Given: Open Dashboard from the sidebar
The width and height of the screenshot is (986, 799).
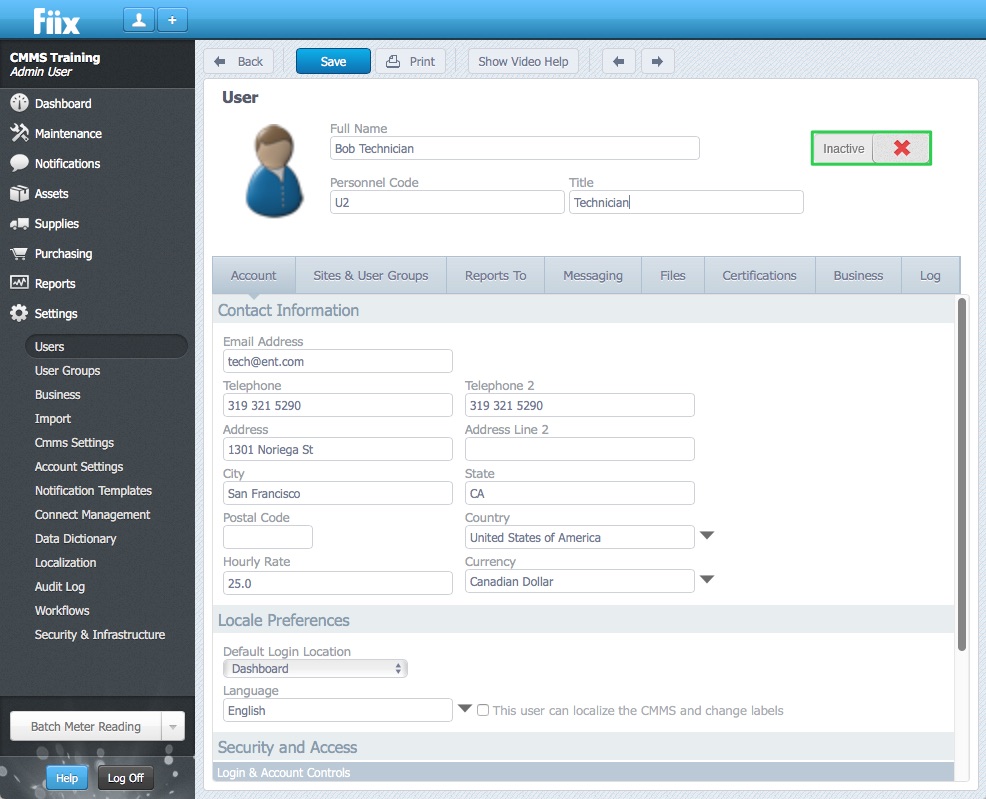Looking at the screenshot, I should click(x=63, y=104).
